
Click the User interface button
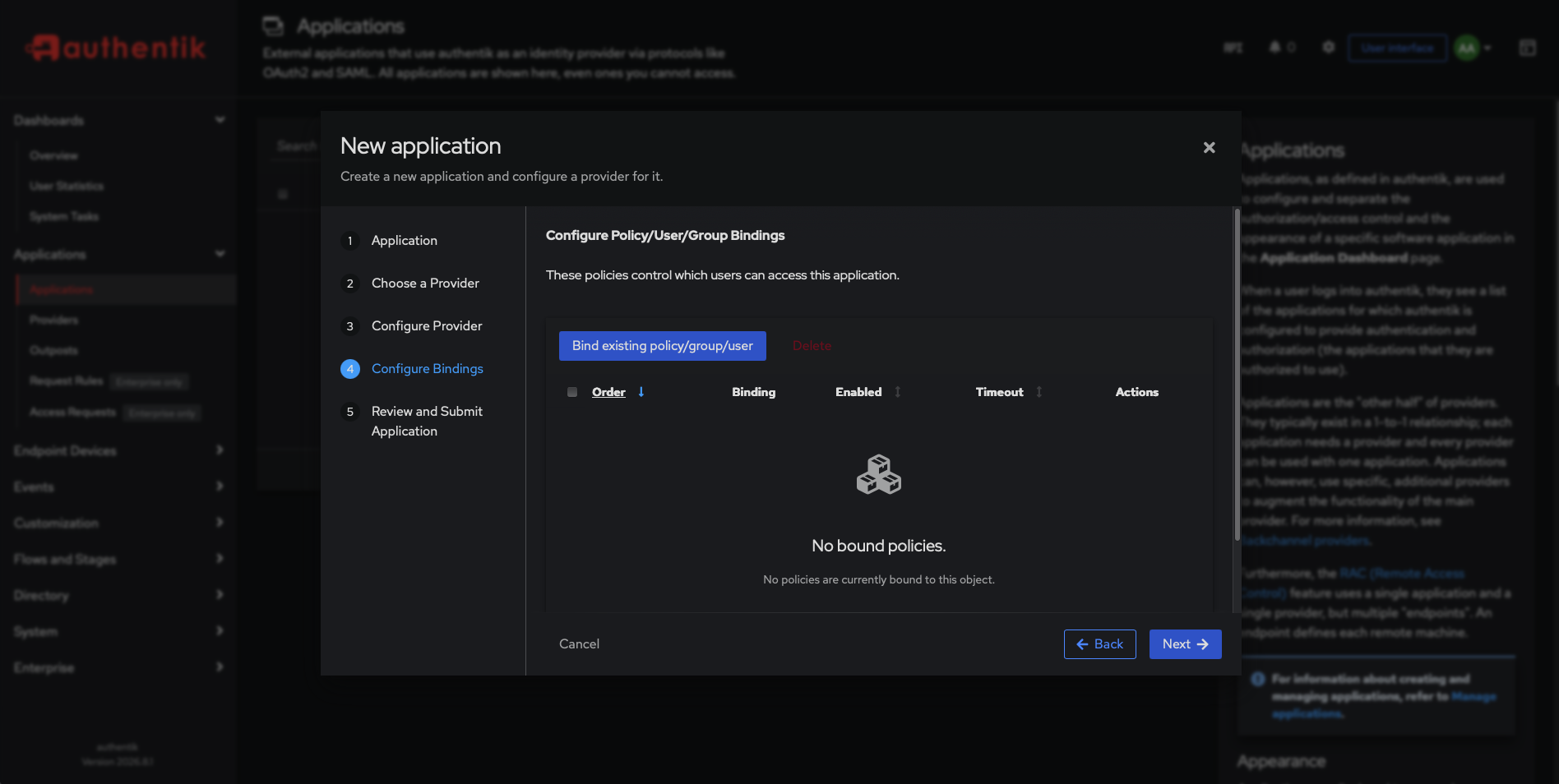coord(1397,48)
